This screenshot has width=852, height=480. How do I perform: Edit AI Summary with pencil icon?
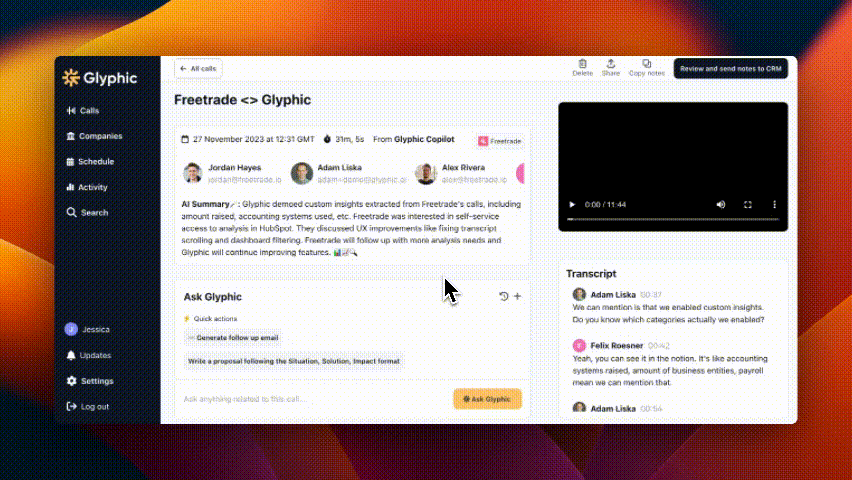pos(234,204)
